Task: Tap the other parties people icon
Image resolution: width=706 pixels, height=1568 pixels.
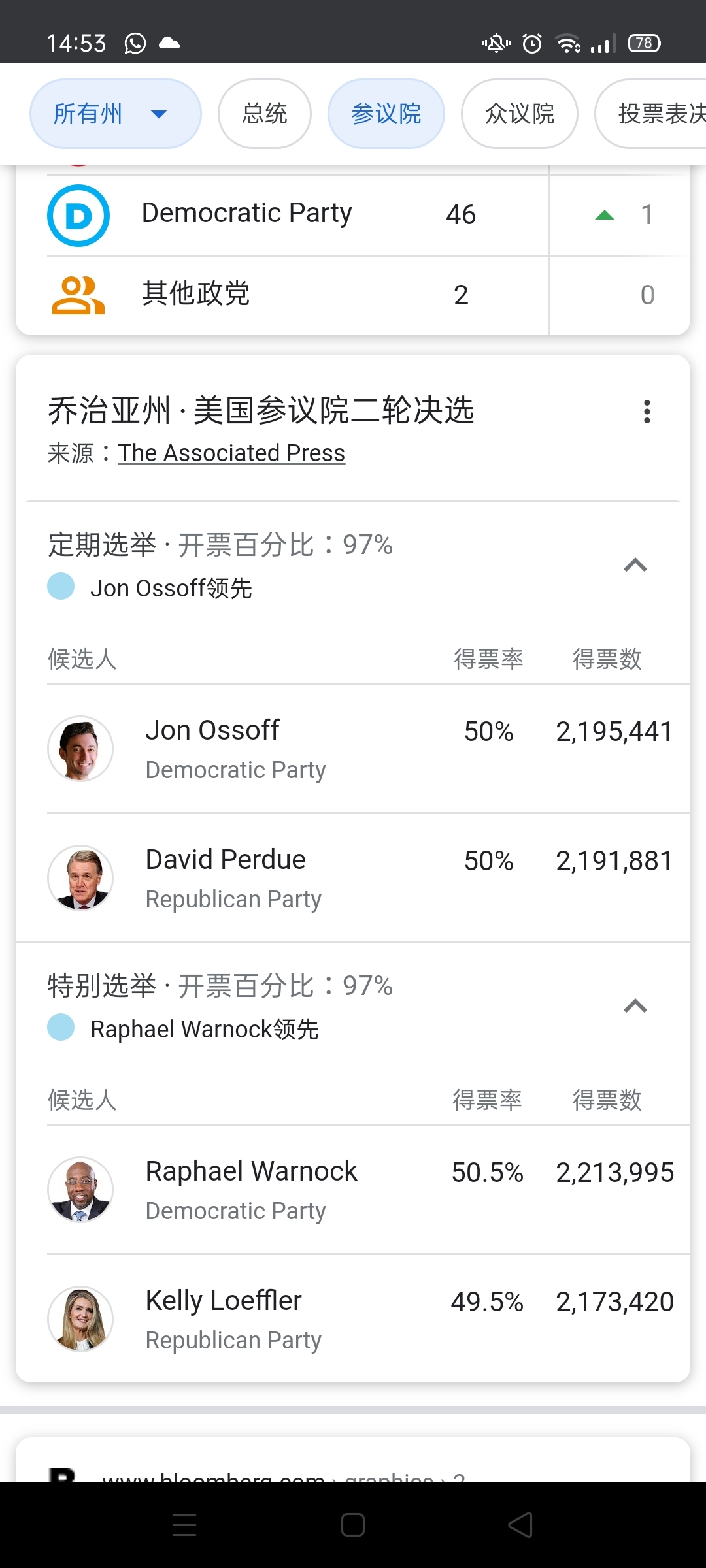Action: 78,295
